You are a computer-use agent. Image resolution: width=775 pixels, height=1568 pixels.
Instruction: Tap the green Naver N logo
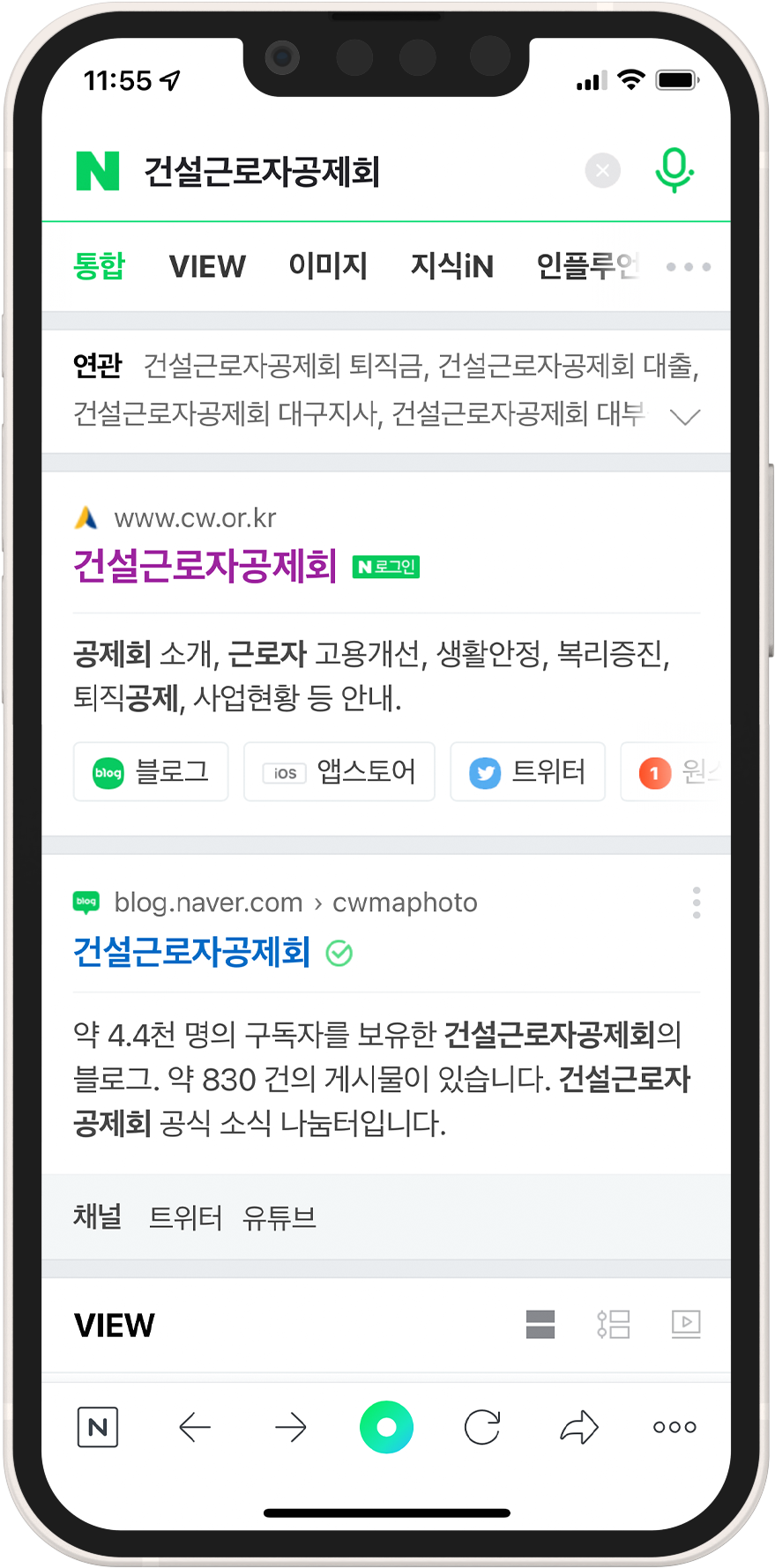point(98,171)
